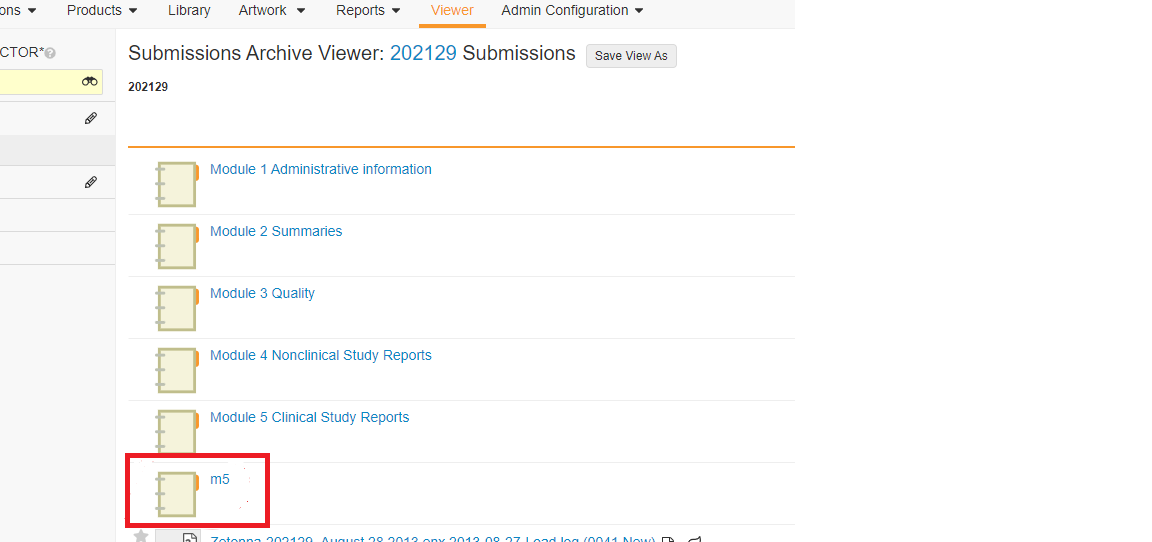This screenshot has width=1152, height=542.
Task: Open the 202129 link in the page title
Action: (423, 54)
